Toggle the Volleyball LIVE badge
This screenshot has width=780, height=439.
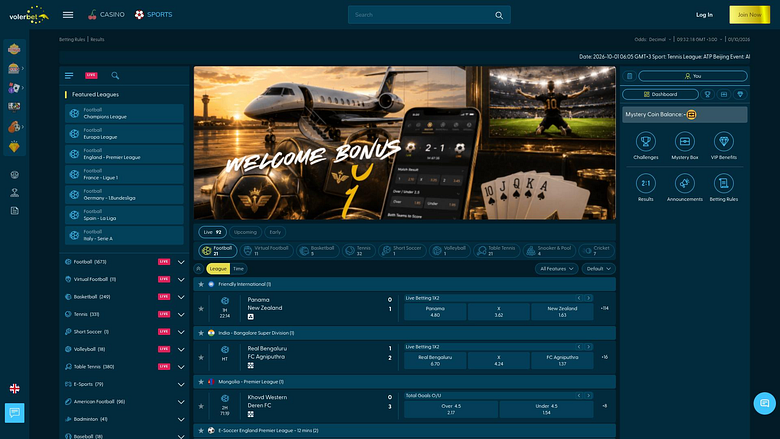164,349
